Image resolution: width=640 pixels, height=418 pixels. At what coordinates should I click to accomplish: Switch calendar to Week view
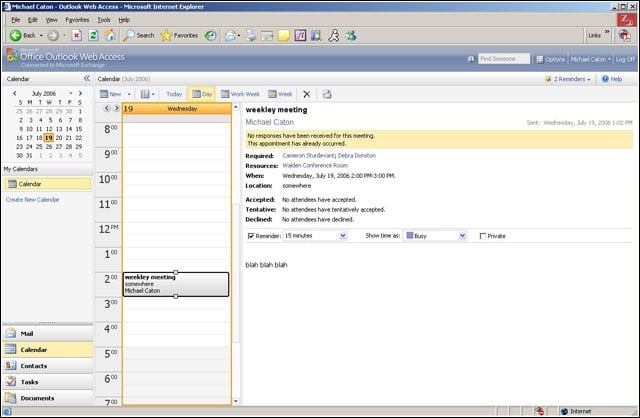point(280,94)
